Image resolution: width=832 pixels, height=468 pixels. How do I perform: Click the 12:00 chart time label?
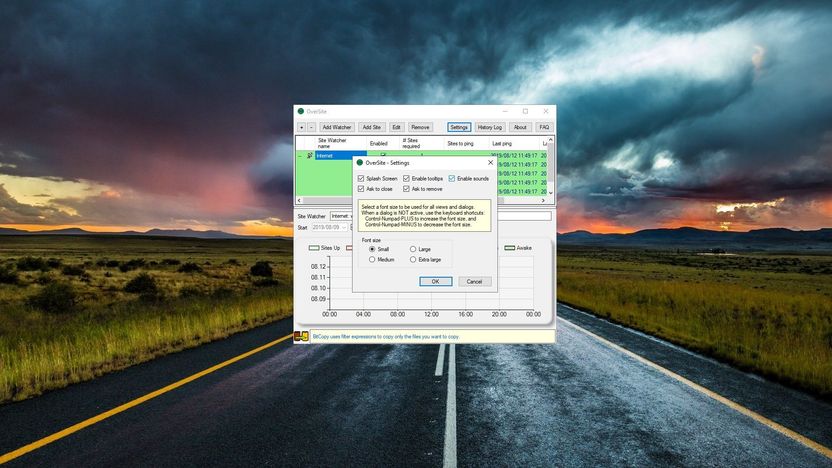coord(431,314)
